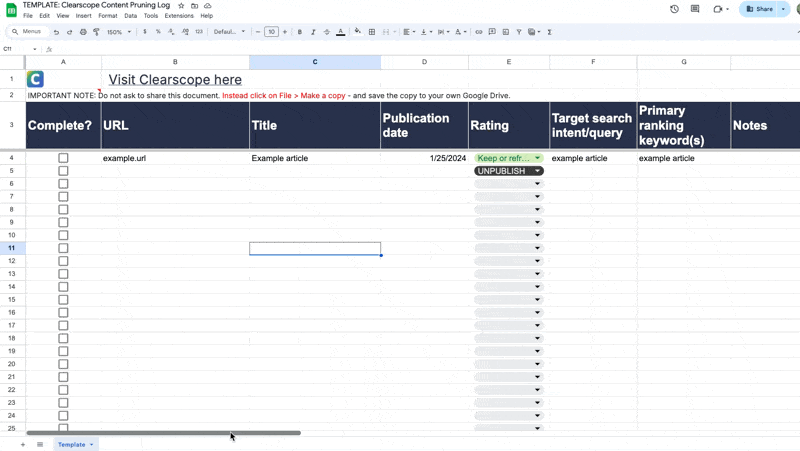Format as percent with percent icon
The width and height of the screenshot is (800, 451).
click(x=158, y=32)
